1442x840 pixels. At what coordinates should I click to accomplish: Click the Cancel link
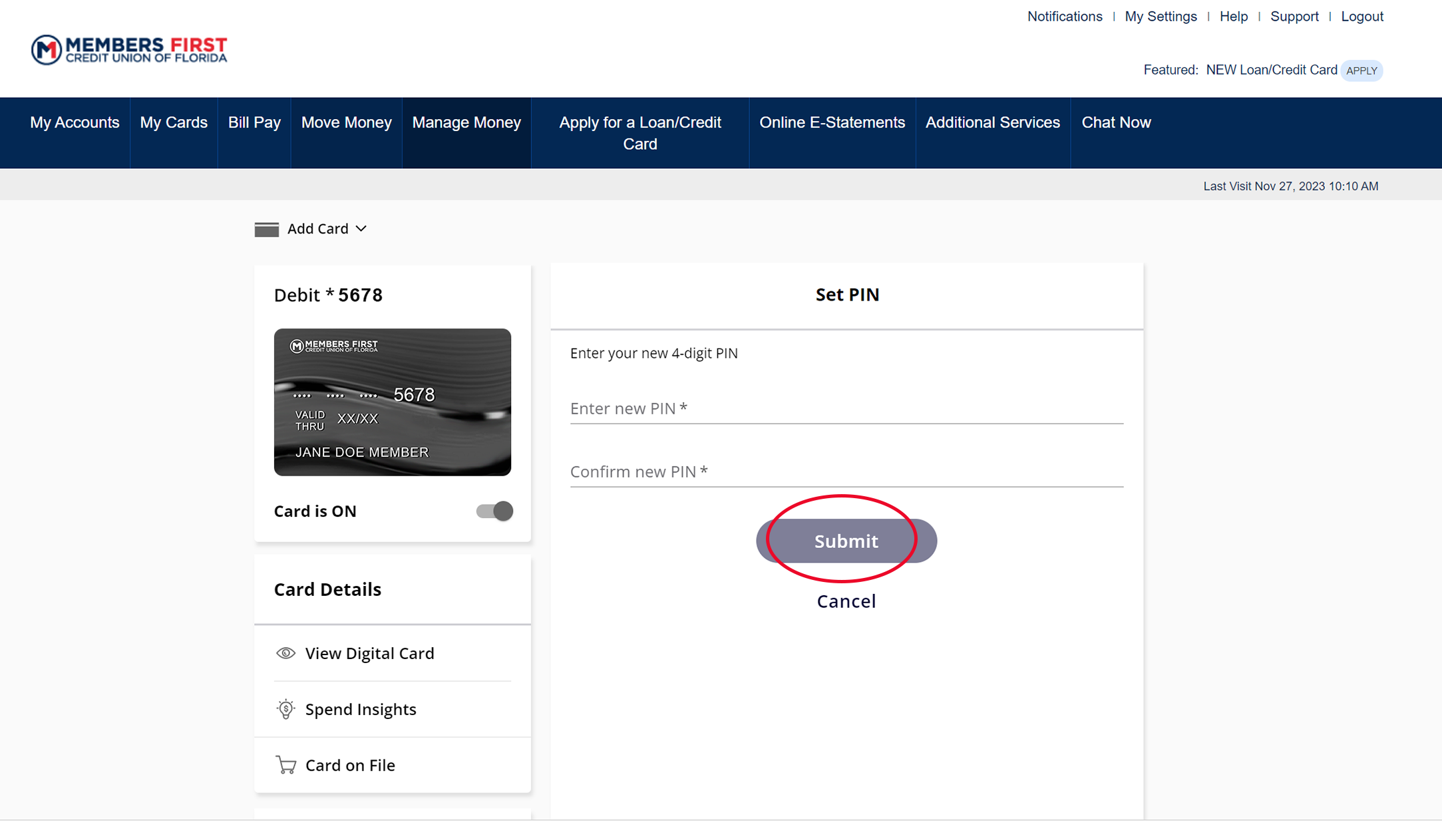tap(846, 601)
